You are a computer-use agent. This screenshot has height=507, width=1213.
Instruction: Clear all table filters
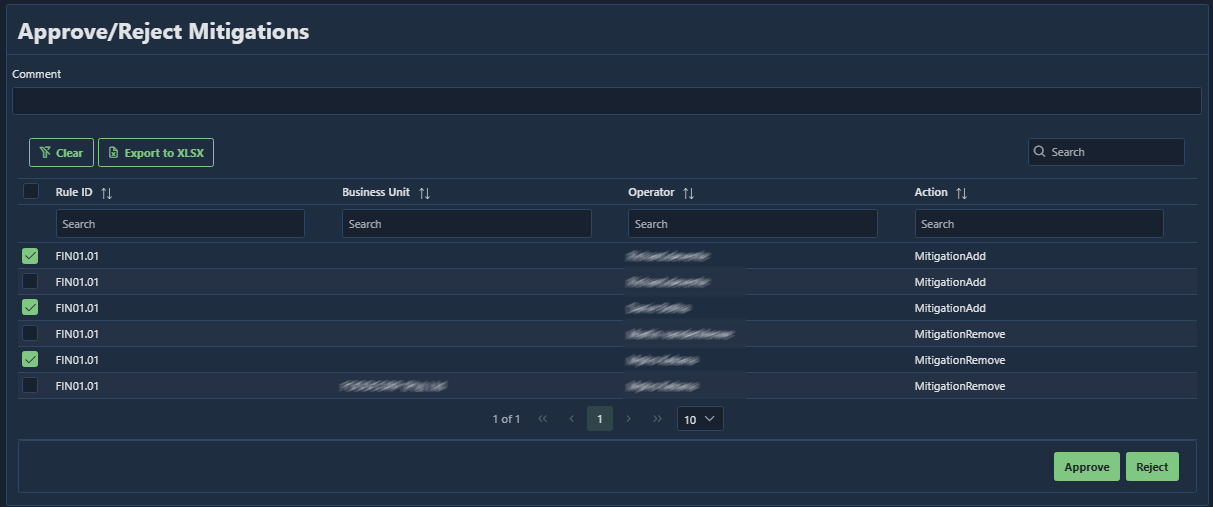(61, 153)
